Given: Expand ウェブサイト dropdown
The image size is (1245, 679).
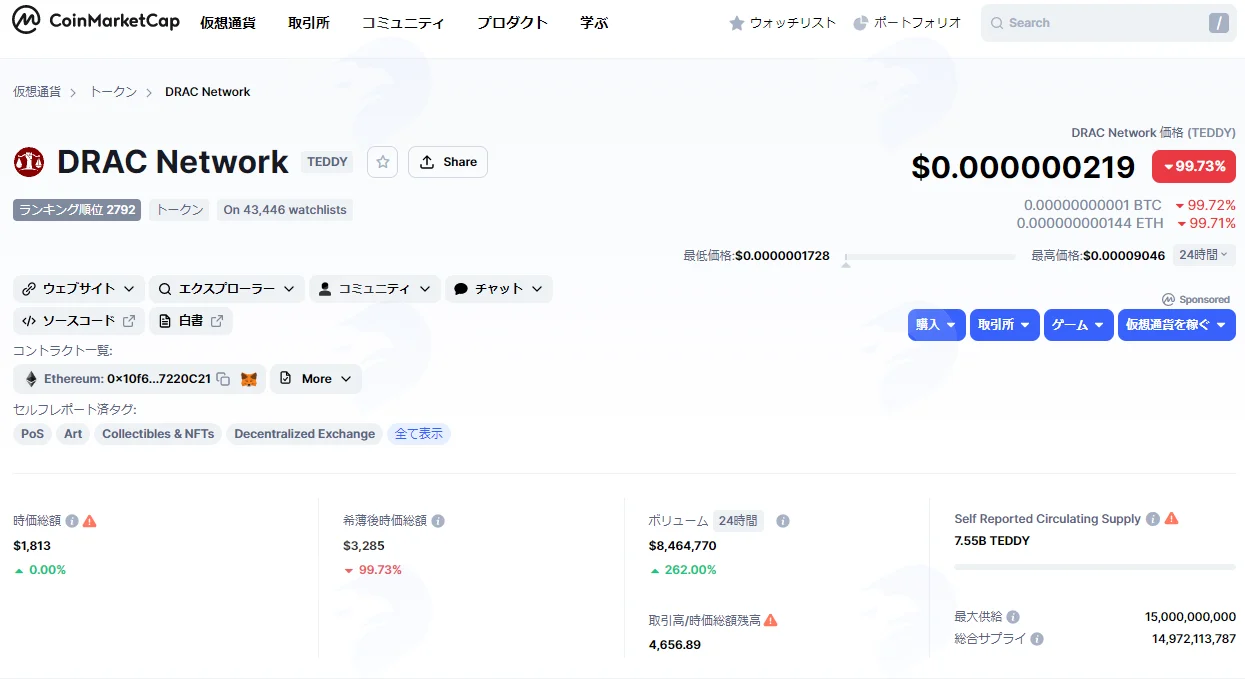Looking at the screenshot, I should [x=79, y=289].
